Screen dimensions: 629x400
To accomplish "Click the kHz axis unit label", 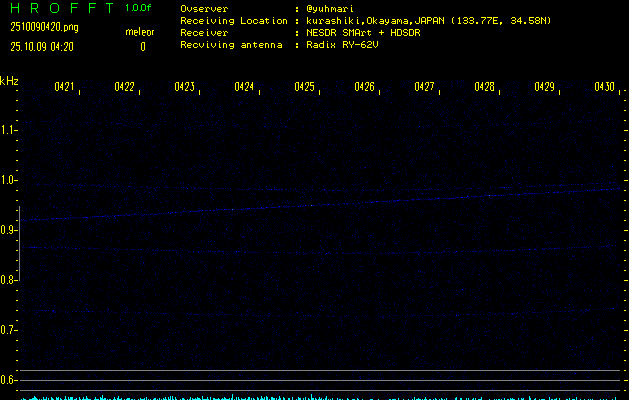I will click(x=9, y=81).
